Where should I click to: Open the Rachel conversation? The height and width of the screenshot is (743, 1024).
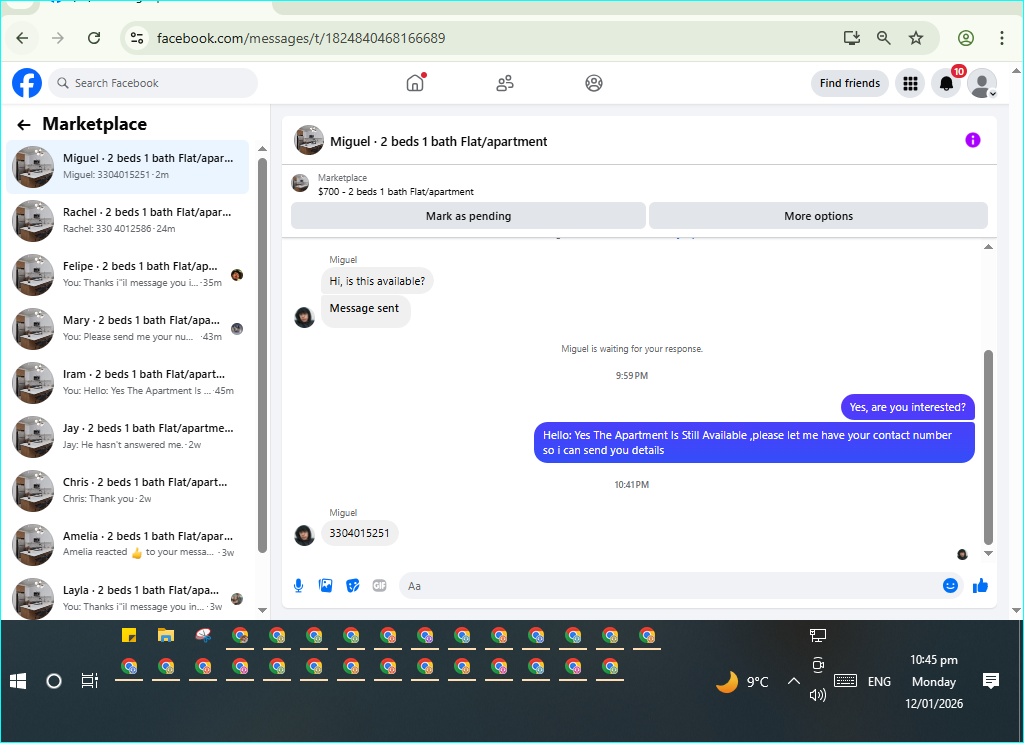128,221
